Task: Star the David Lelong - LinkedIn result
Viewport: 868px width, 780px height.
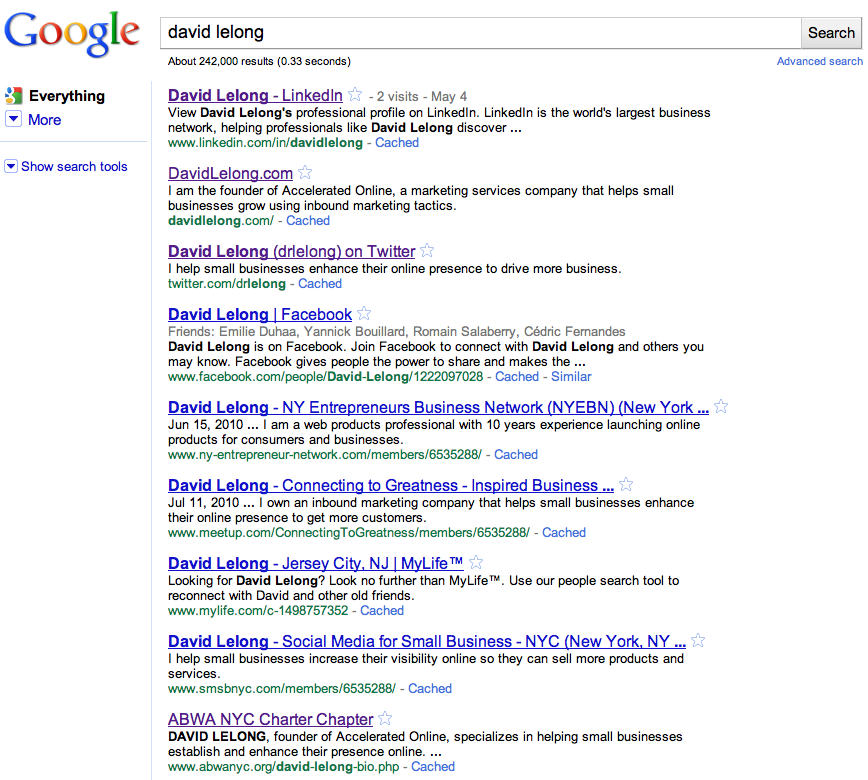Action: [355, 95]
